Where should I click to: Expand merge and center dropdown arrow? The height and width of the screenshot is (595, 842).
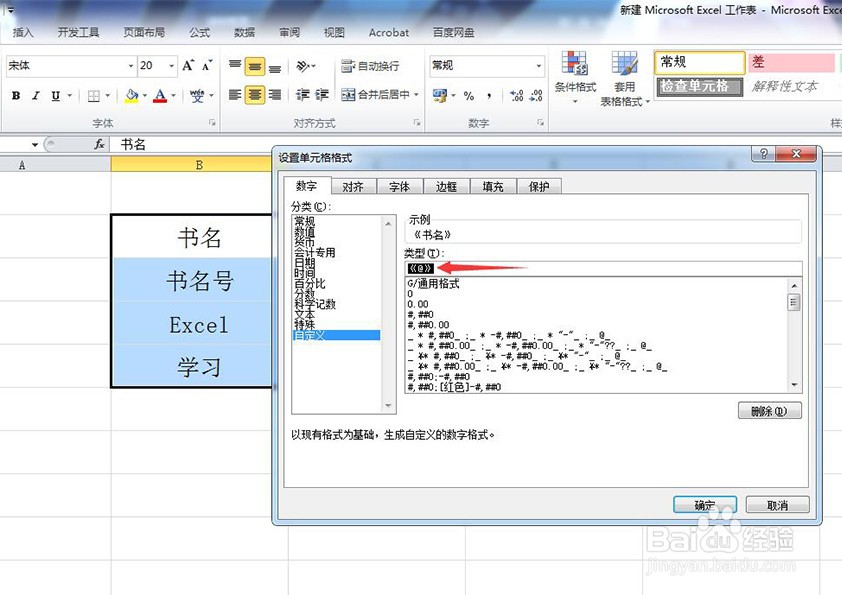(x=416, y=95)
